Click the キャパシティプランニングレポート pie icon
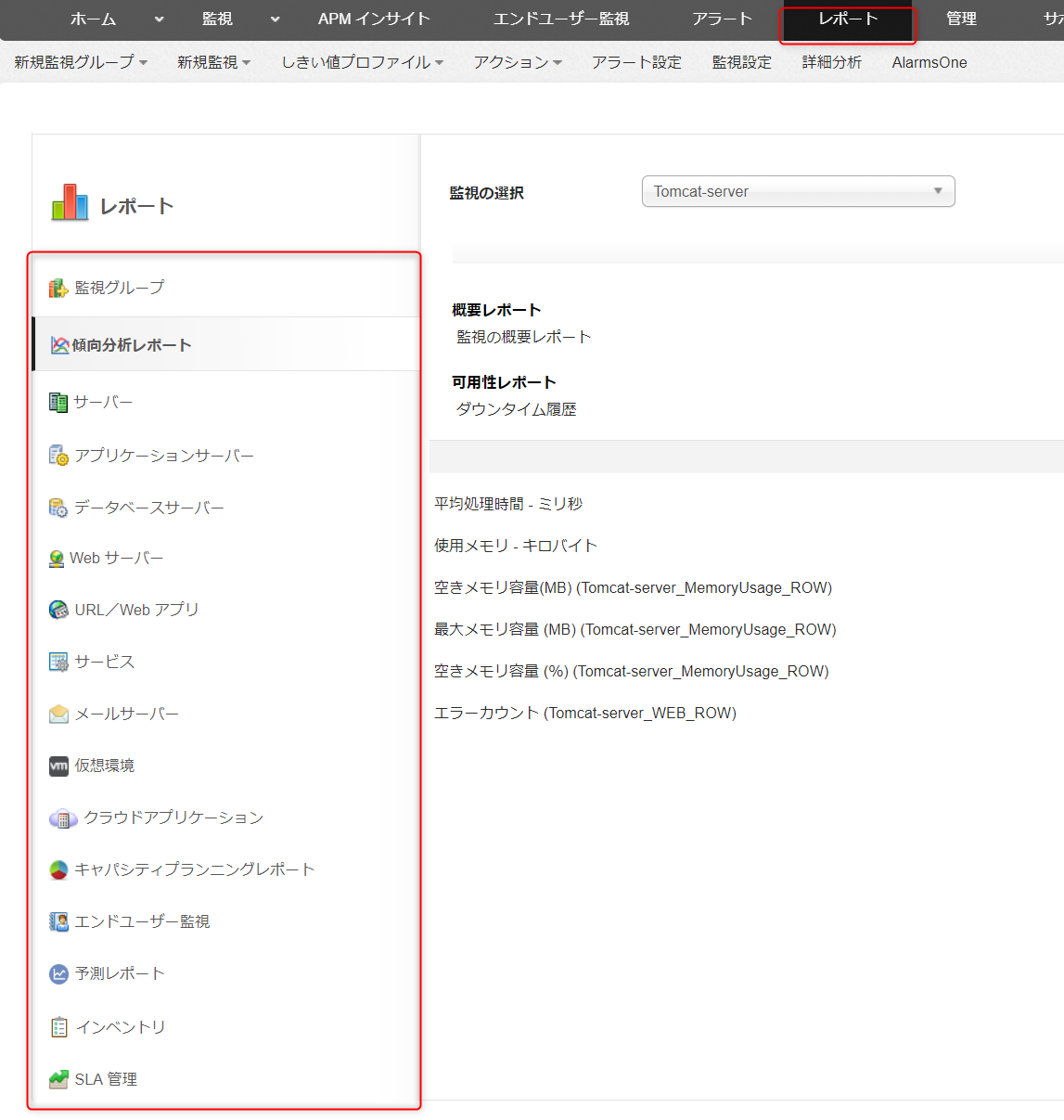The height and width of the screenshot is (1120, 1064). (58, 870)
